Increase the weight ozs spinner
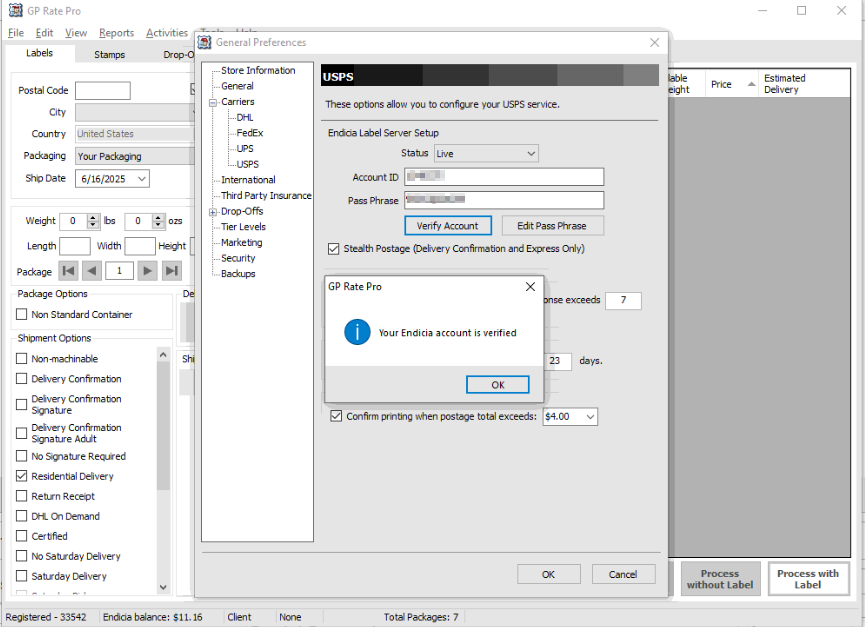This screenshot has height=627, width=865. pyautogui.click(x=158, y=217)
